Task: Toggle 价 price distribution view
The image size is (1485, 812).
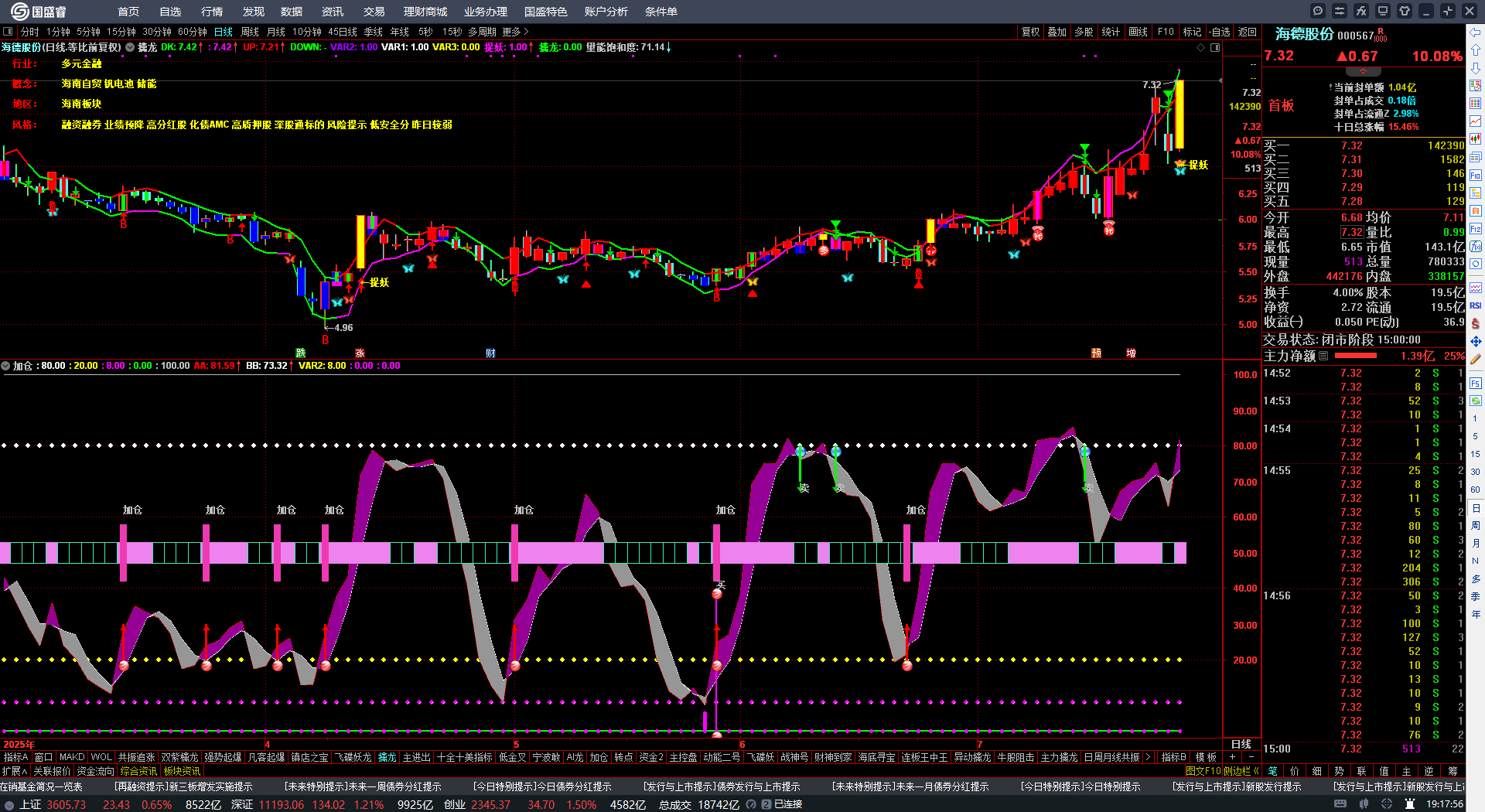Action: tap(1295, 771)
